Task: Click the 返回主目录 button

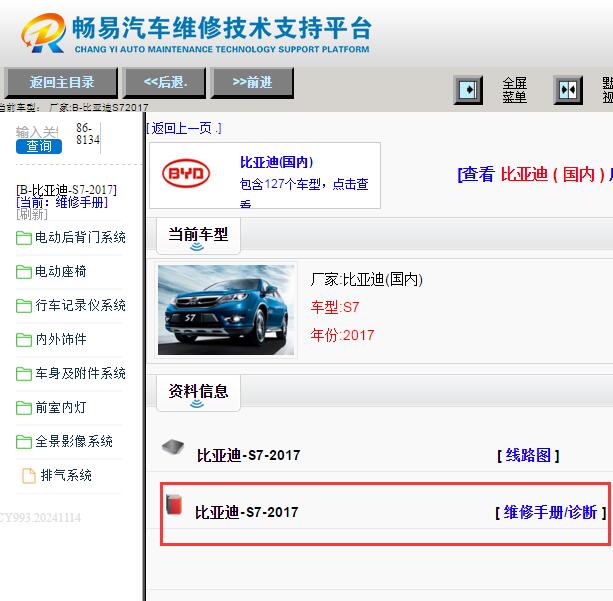Action: tap(61, 82)
